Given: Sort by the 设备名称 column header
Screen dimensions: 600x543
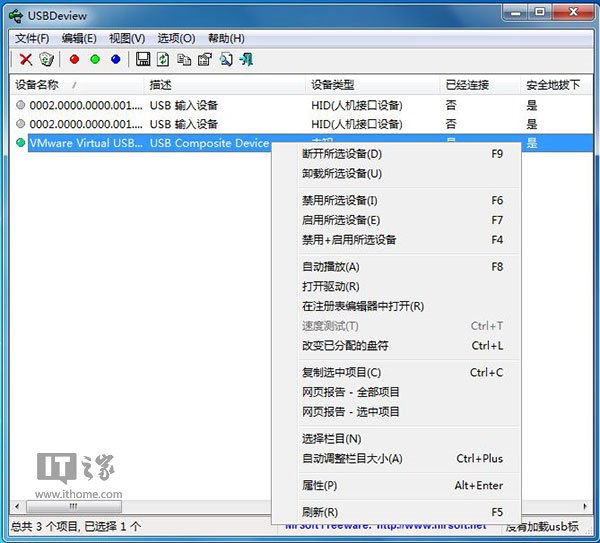Looking at the screenshot, I should (x=77, y=85).
